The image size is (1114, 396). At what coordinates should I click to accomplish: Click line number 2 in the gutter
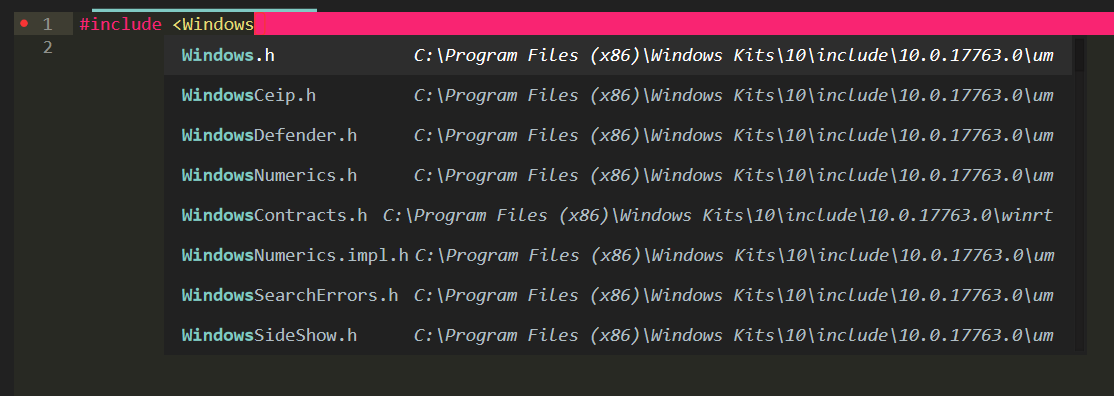click(x=47, y=48)
